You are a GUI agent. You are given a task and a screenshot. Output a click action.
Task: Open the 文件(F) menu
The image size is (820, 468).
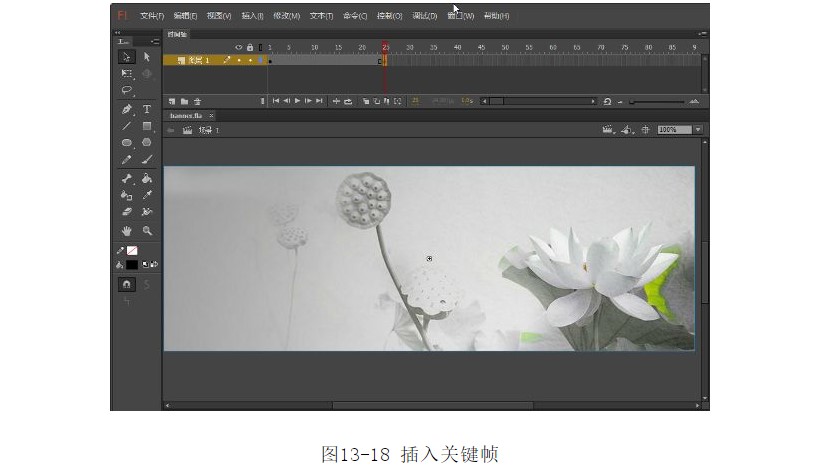pos(152,16)
